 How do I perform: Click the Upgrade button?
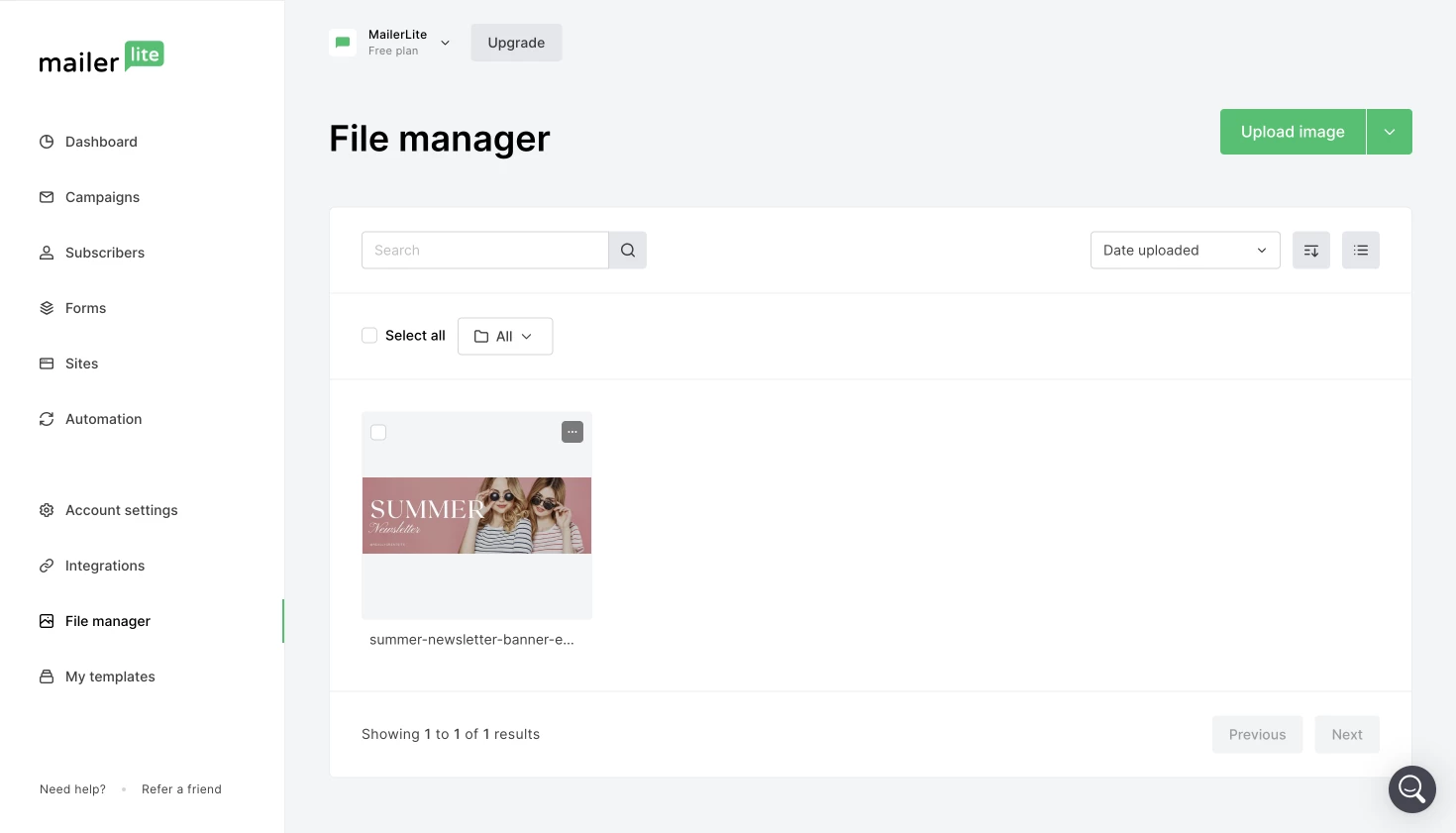point(516,43)
